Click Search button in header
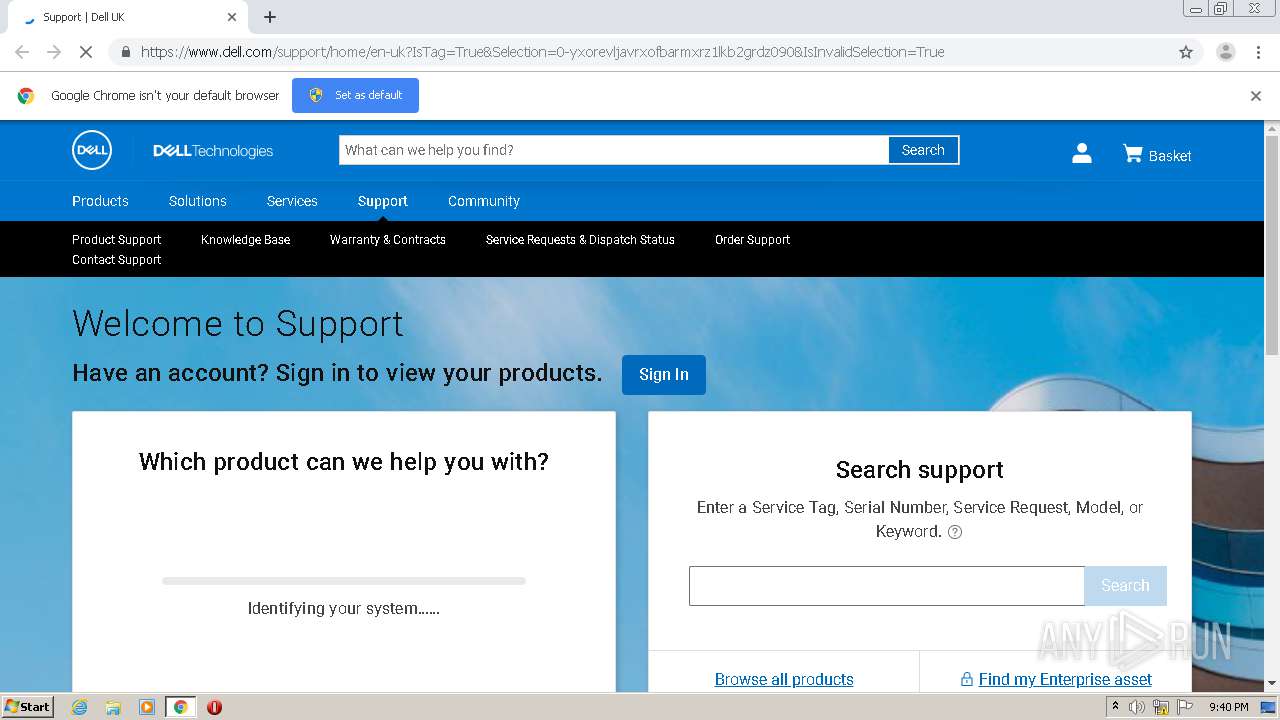This screenshot has width=1280, height=720. click(923, 150)
